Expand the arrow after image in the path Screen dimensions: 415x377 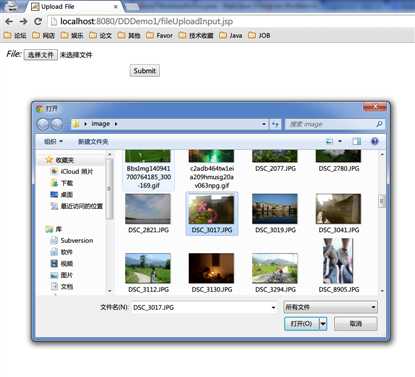[x=116, y=124]
